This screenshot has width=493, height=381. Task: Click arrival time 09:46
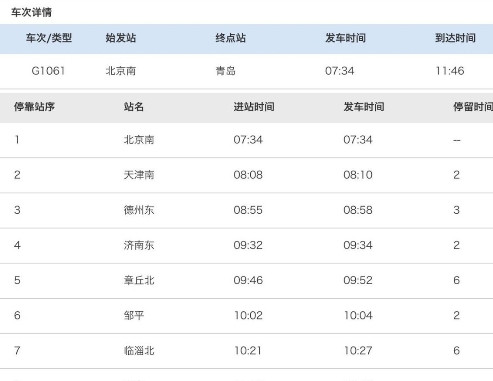(x=248, y=280)
